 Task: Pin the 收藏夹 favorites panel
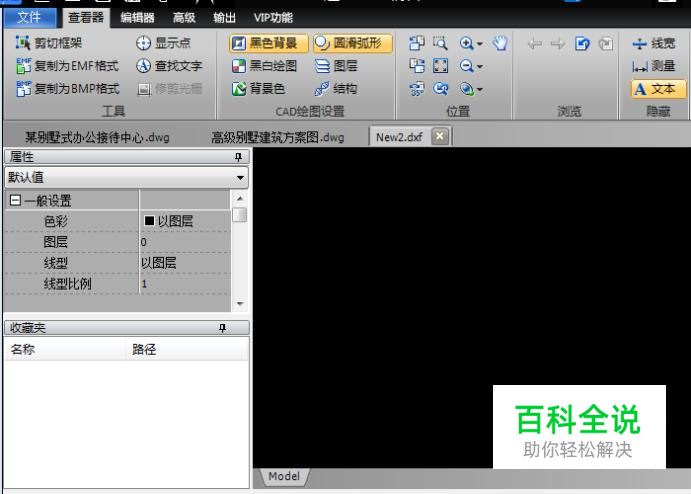click(223, 327)
